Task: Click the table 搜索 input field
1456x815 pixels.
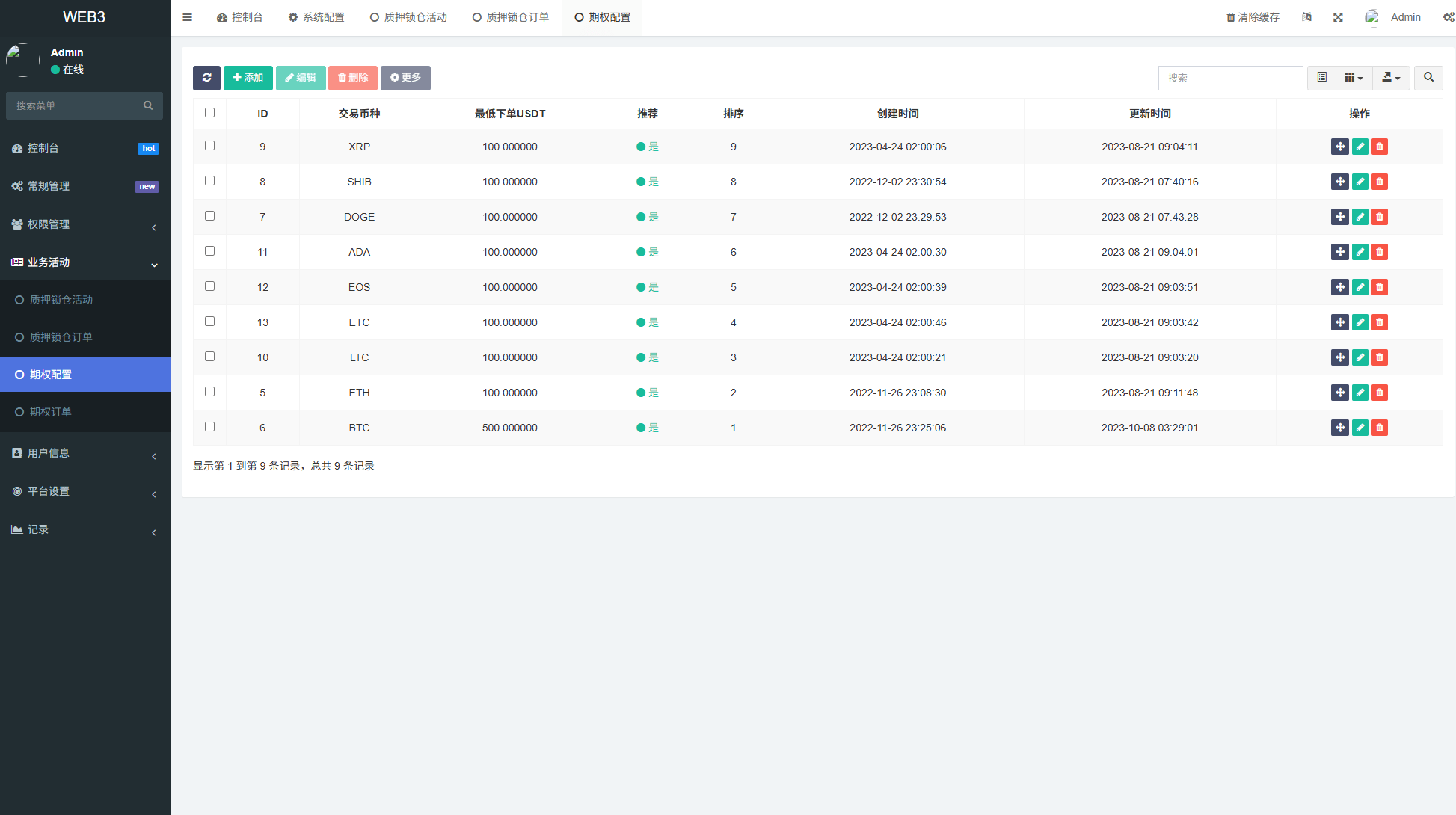Action: point(1230,78)
